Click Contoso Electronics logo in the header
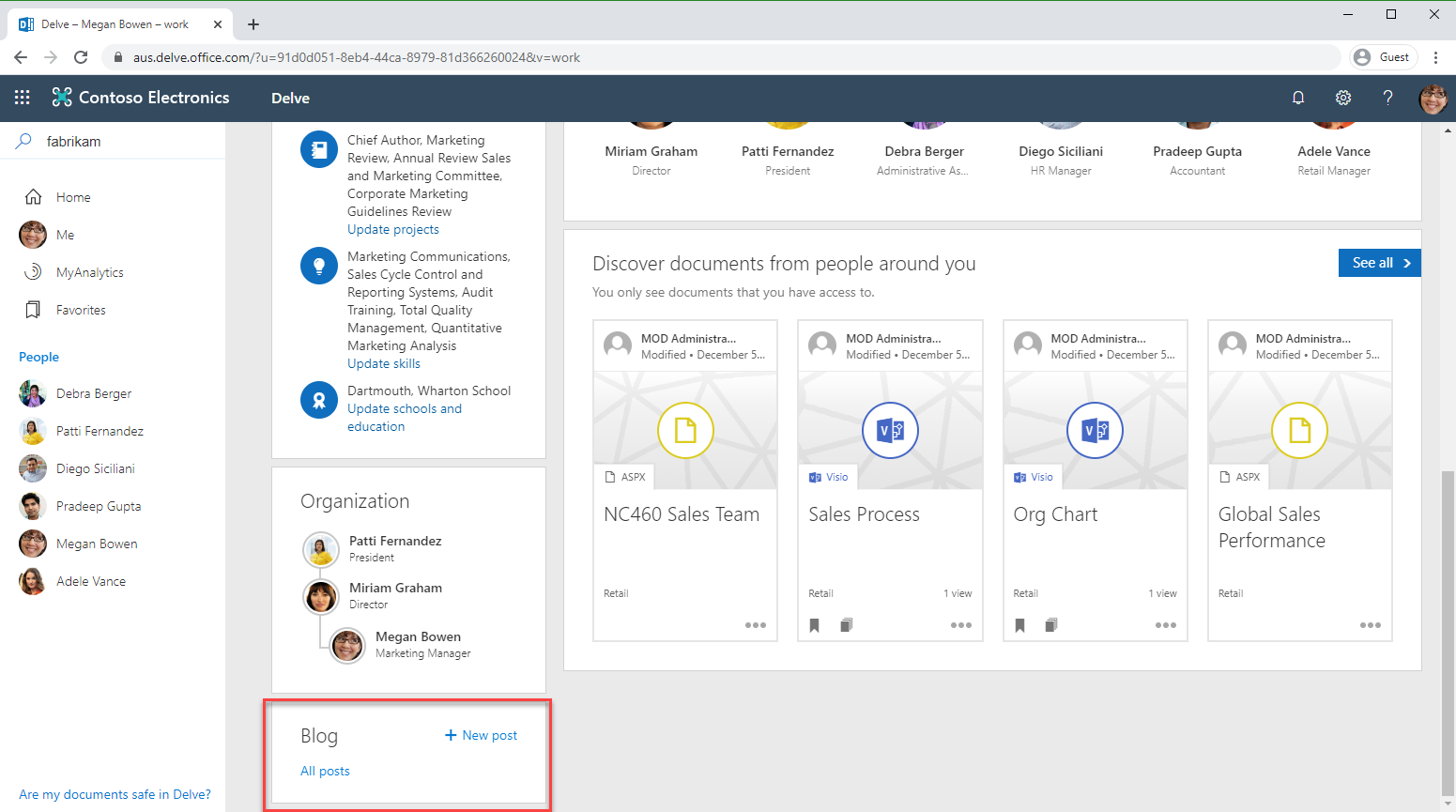The height and width of the screenshot is (812, 1456). [x=141, y=98]
